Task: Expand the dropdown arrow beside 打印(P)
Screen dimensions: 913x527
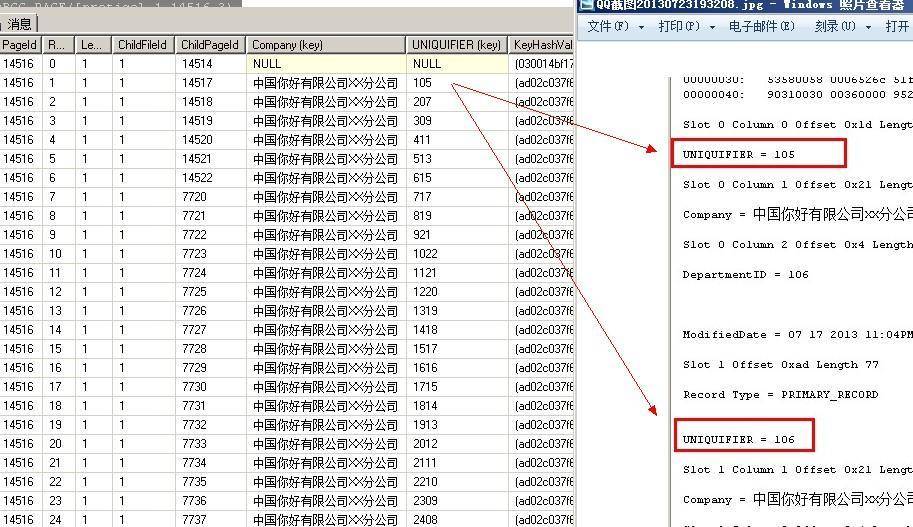Action: point(712,27)
